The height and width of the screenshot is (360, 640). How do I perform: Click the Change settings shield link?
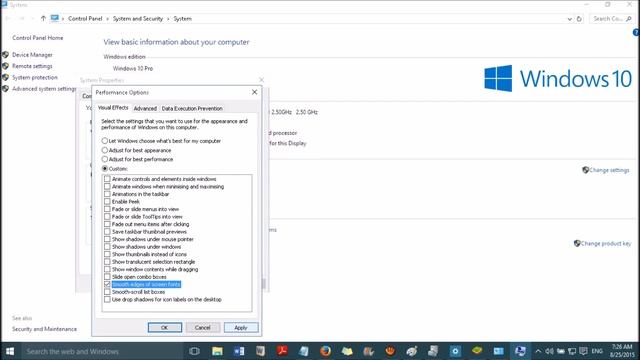pyautogui.click(x=606, y=170)
